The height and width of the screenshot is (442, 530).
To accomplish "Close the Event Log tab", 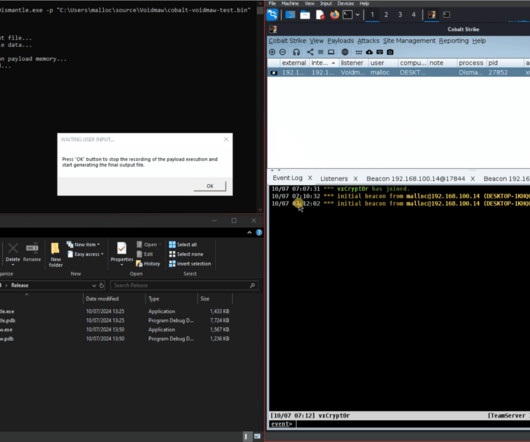I will click(310, 178).
